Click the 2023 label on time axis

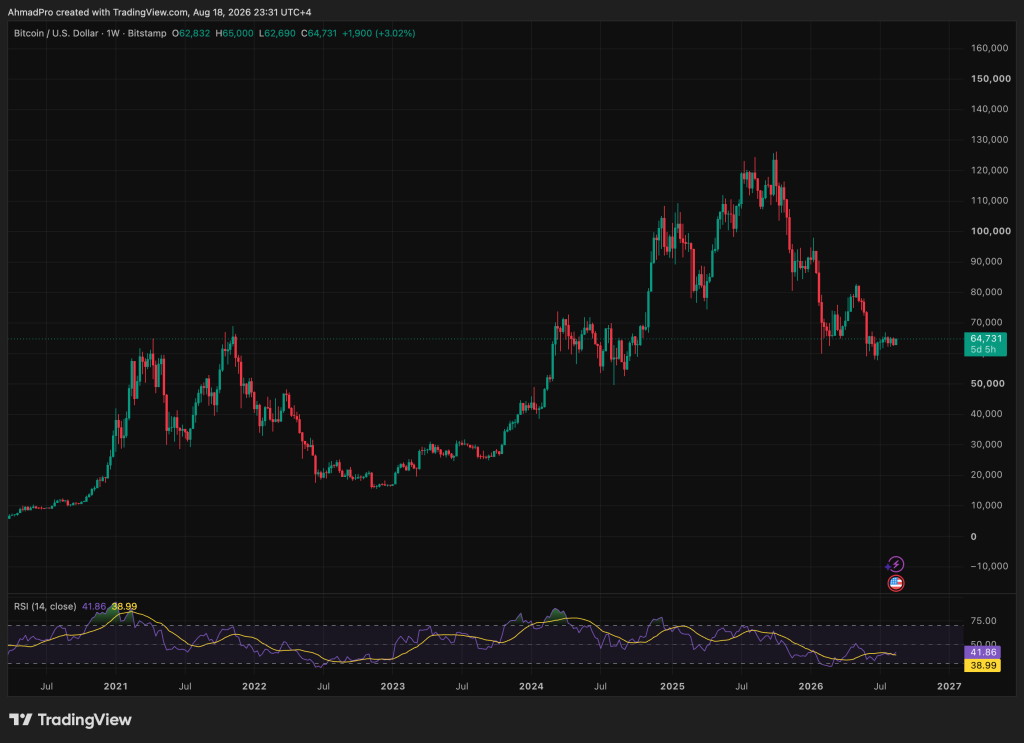pyautogui.click(x=392, y=686)
